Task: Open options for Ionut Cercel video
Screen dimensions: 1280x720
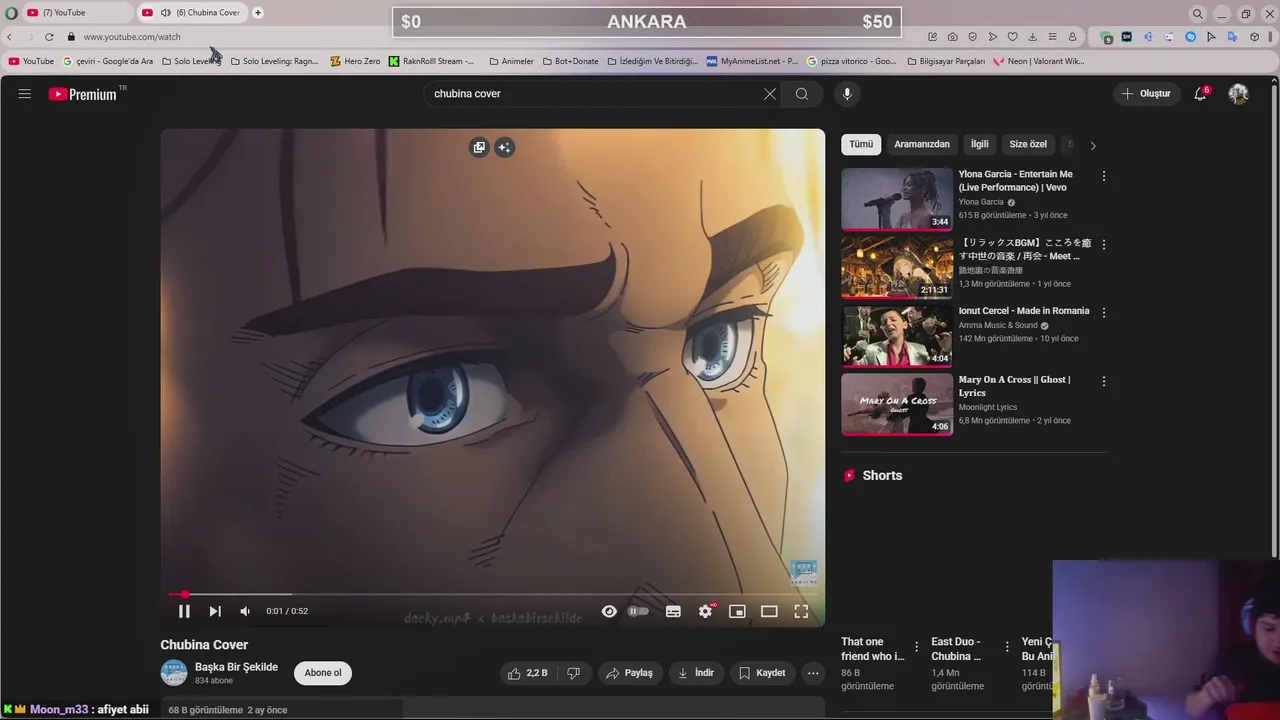Action: pyautogui.click(x=1104, y=312)
